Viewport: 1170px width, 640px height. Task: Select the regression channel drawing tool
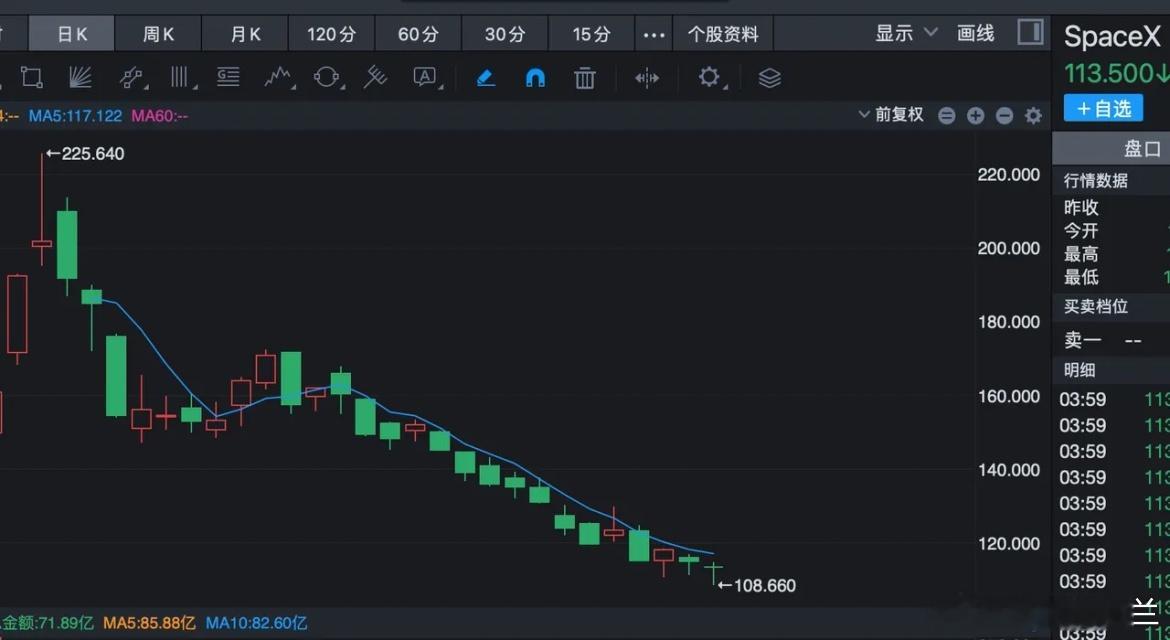(131, 78)
